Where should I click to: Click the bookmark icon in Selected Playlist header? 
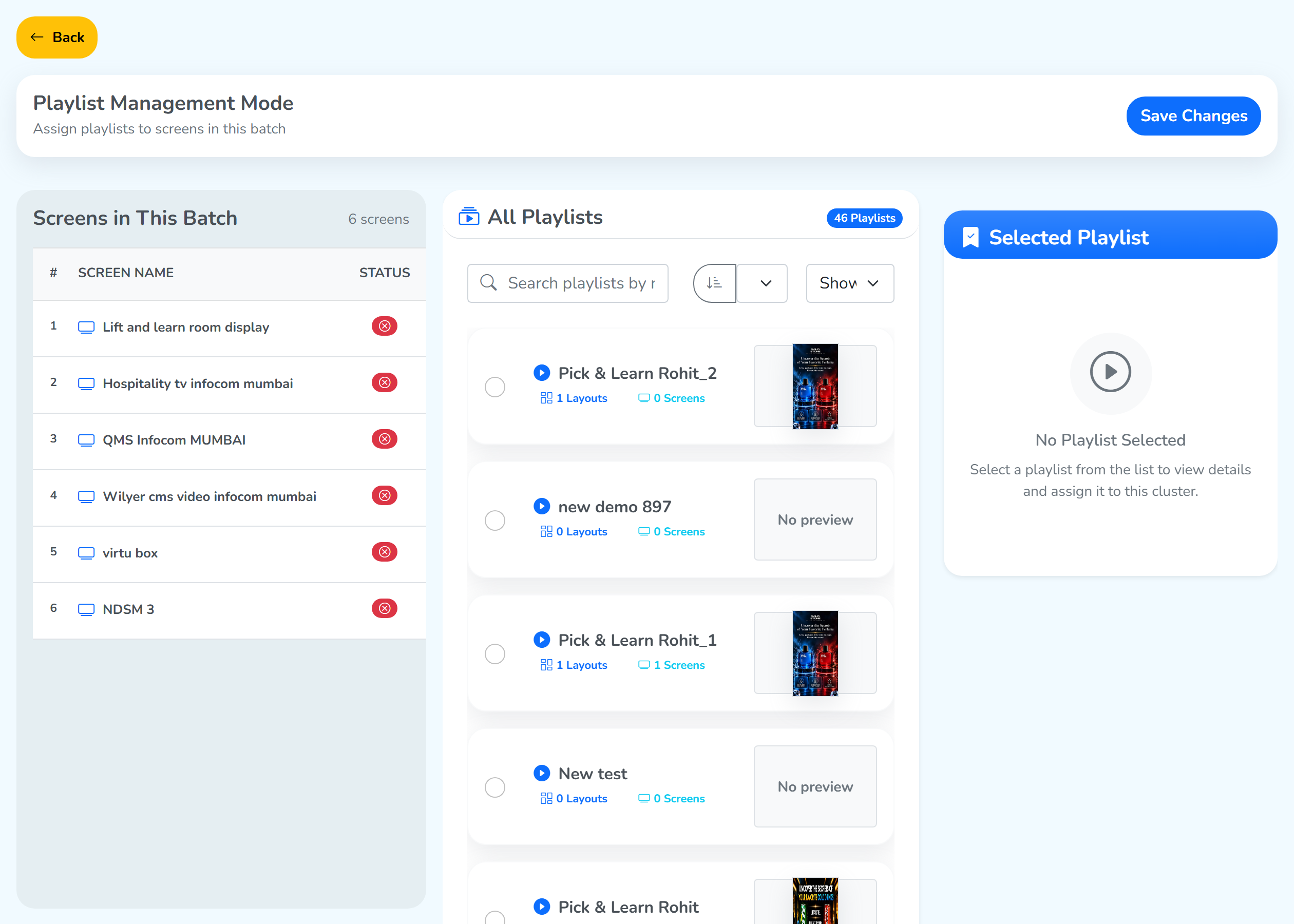tap(970, 237)
